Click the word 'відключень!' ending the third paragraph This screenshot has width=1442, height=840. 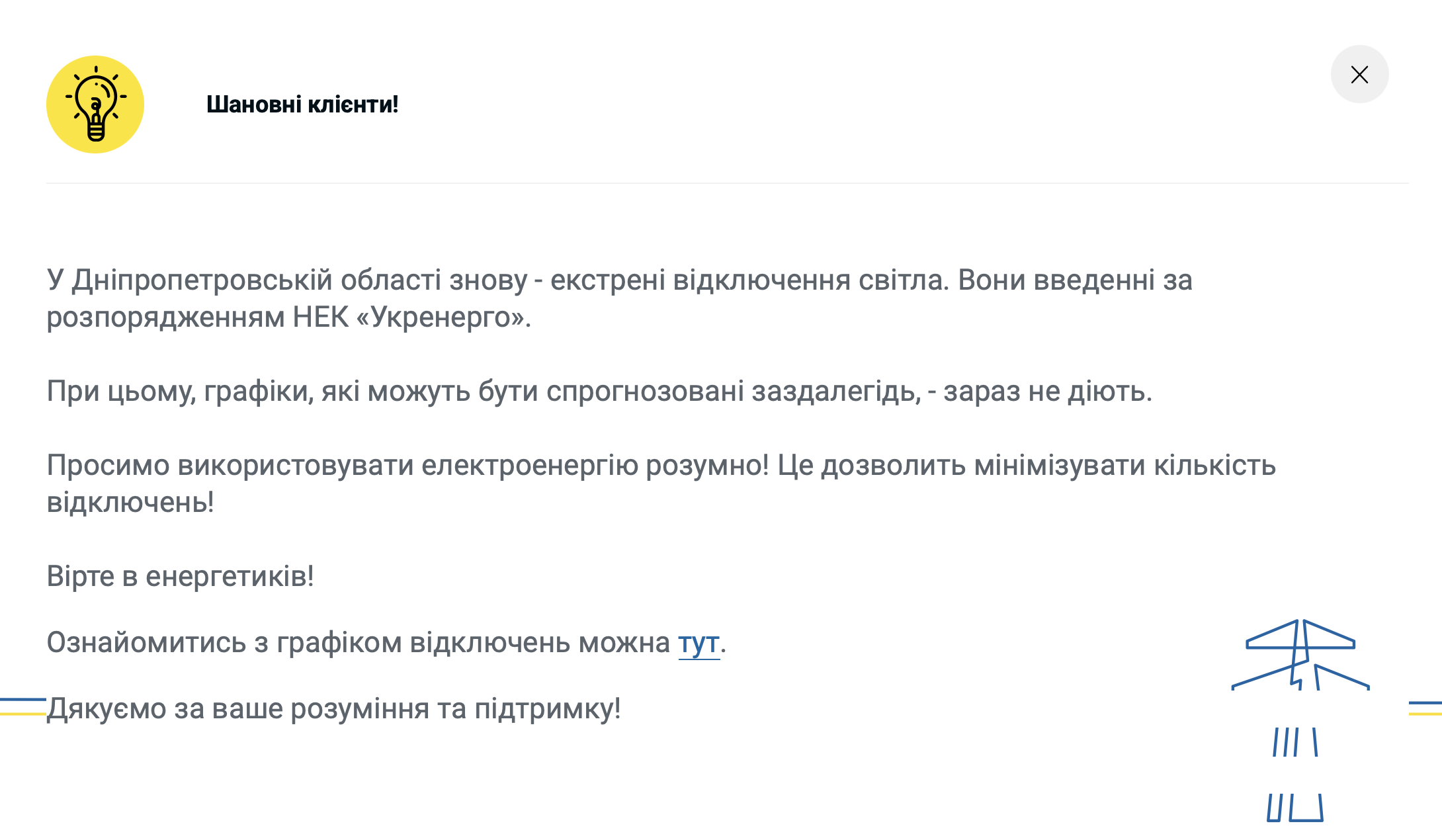click(130, 503)
